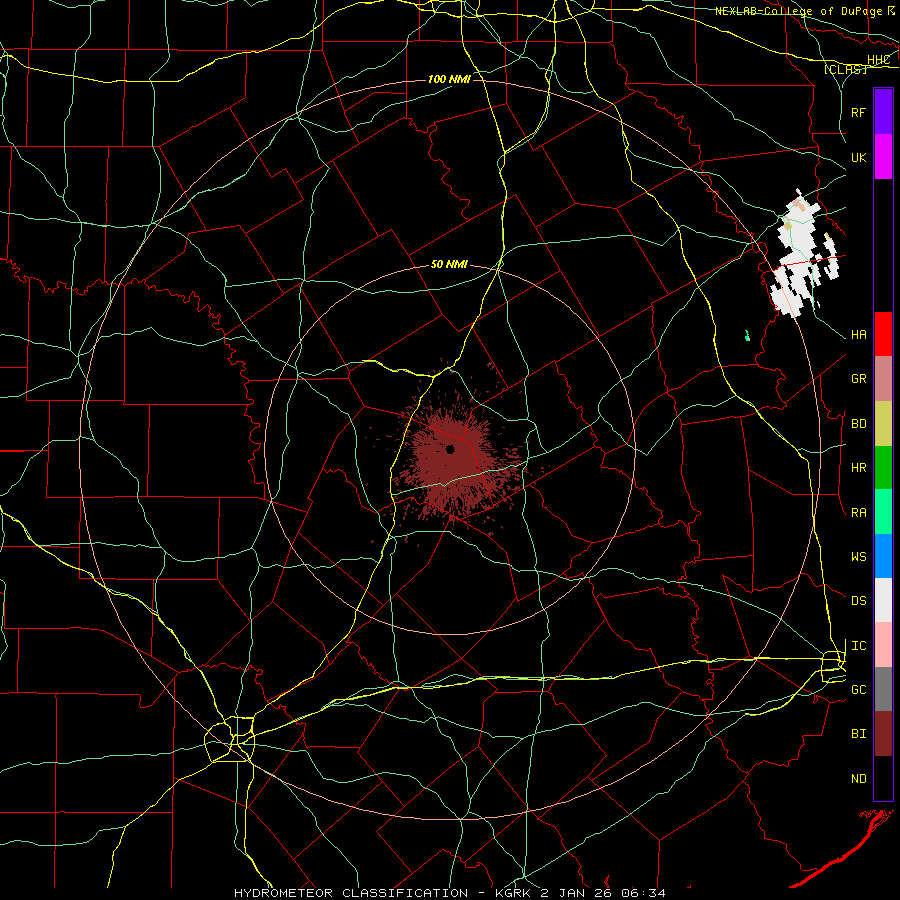Image resolution: width=900 pixels, height=900 pixels.
Task: Click the HYDROMETEOR CLASSIFICATION title text
Action: 351,893
